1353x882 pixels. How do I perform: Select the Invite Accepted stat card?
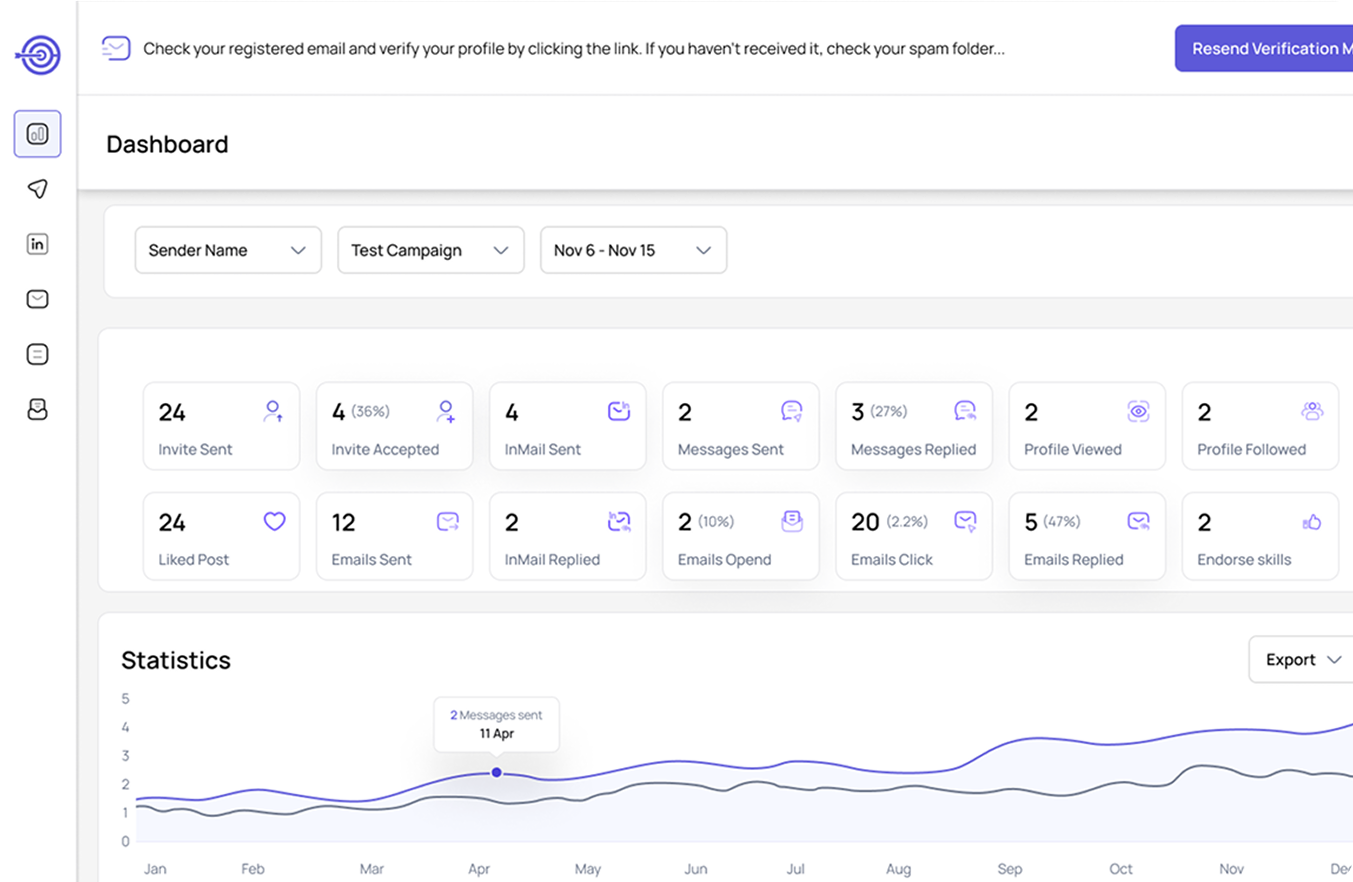394,426
